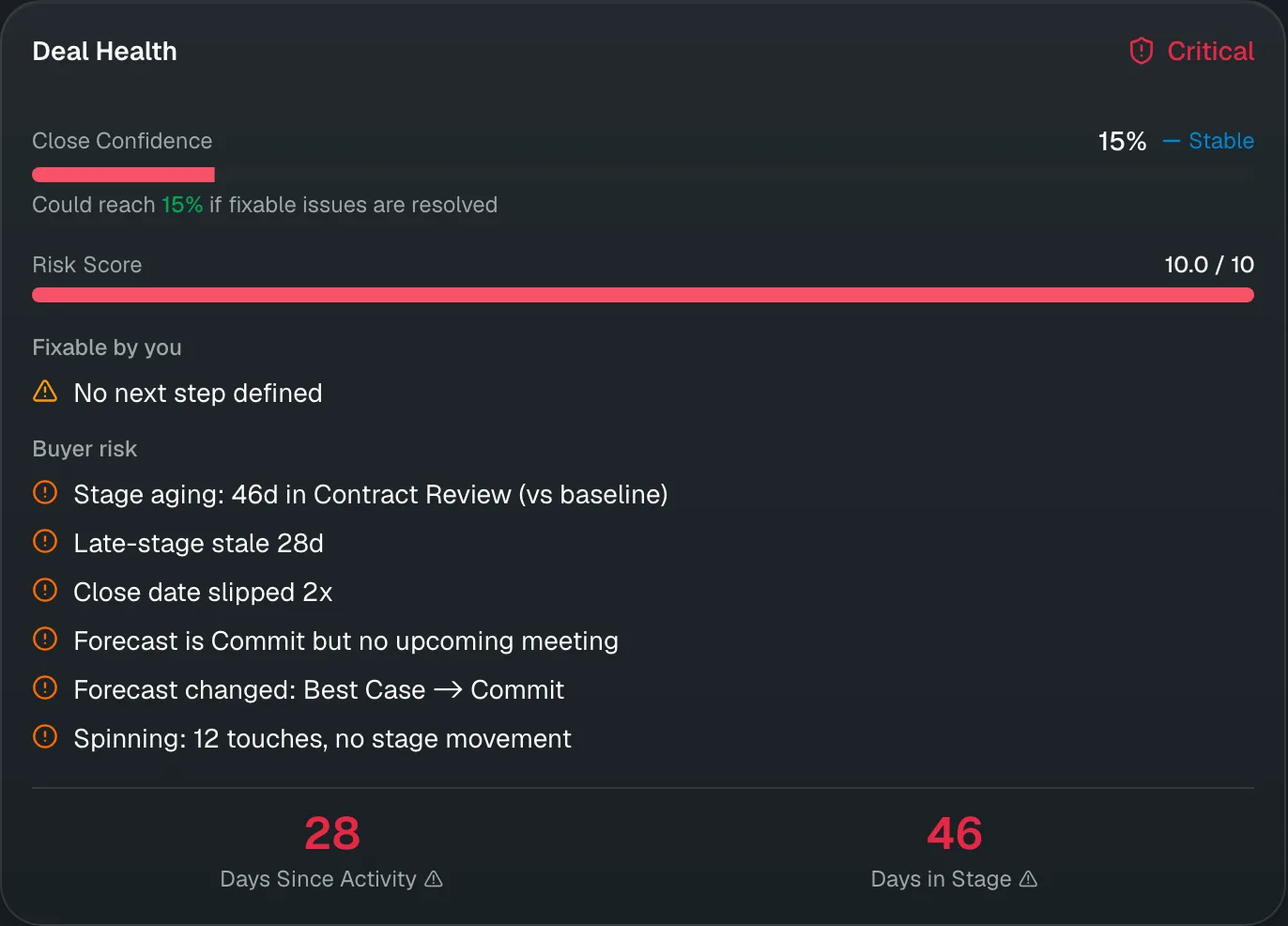The width and height of the screenshot is (1288, 926).
Task: Click the red Critical status label
Action: pyautogui.click(x=1210, y=51)
